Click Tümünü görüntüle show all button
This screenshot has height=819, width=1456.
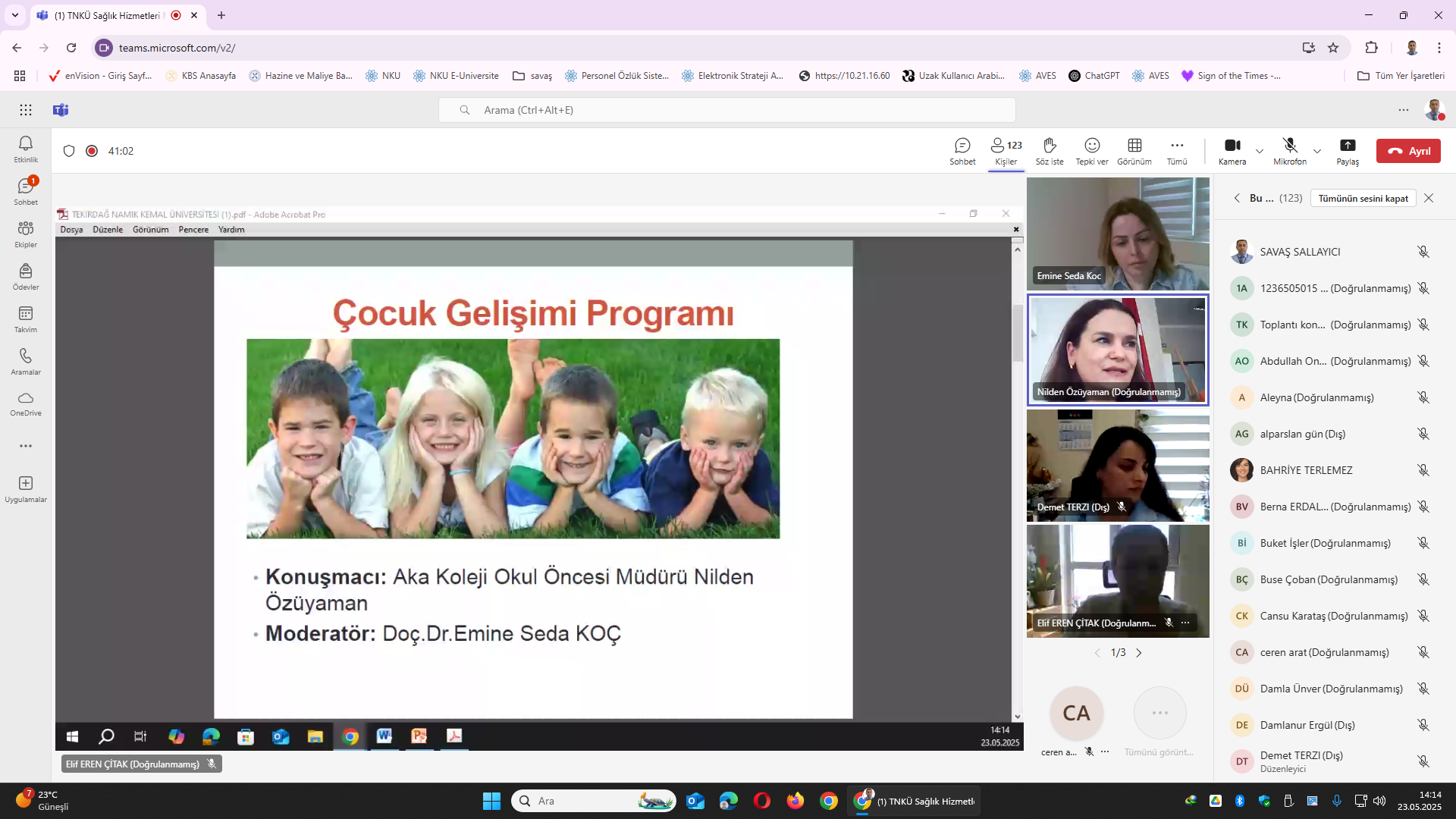pyautogui.click(x=1159, y=721)
